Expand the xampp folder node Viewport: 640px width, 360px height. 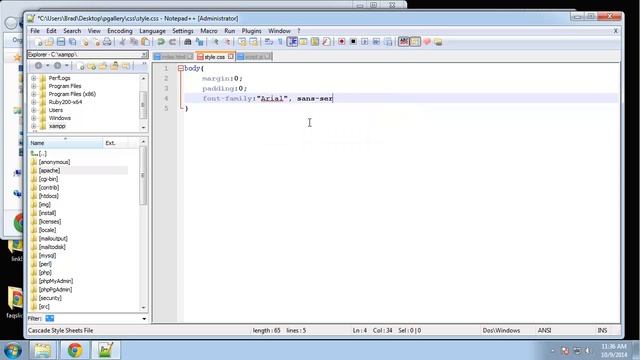34,126
